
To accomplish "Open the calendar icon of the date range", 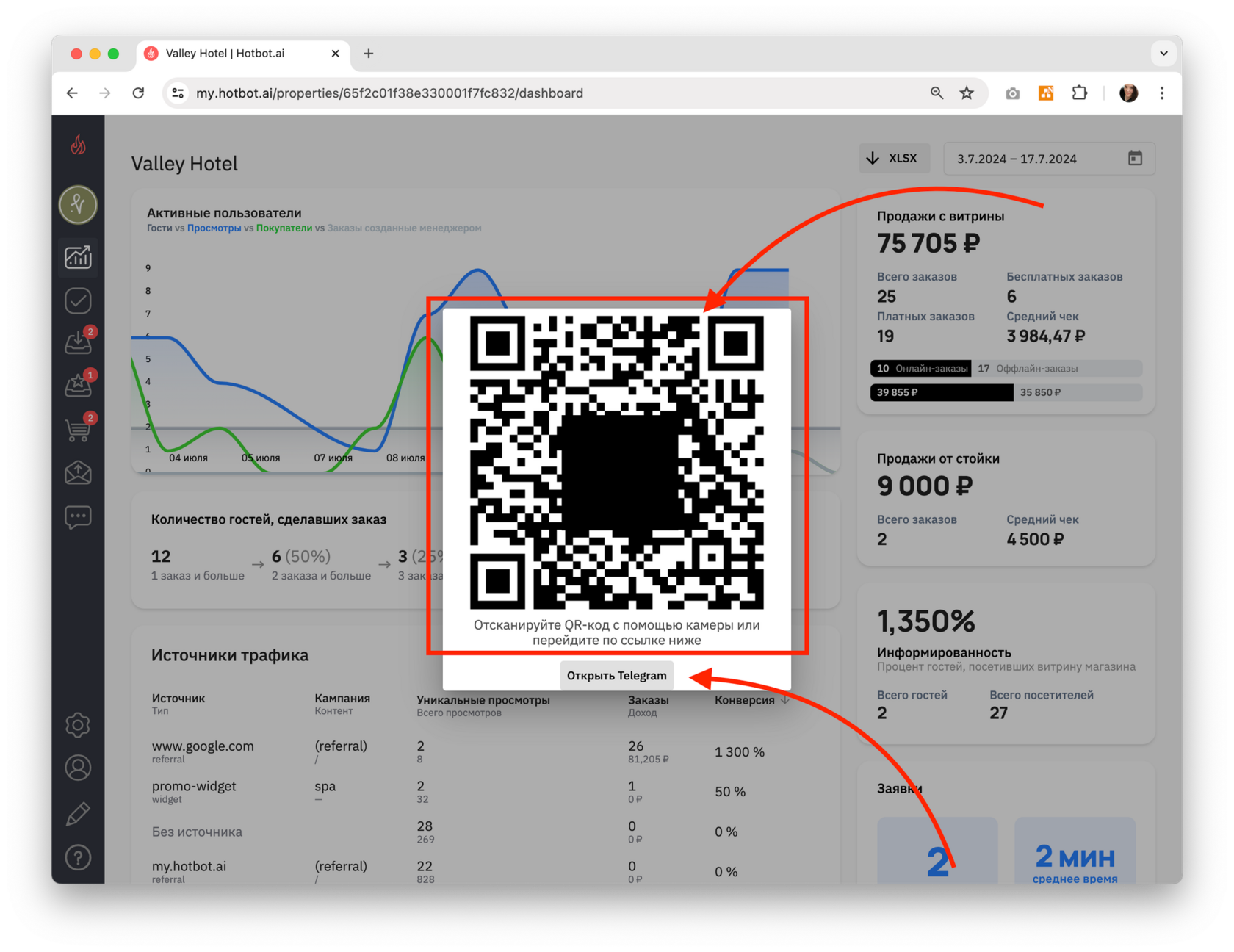I will pyautogui.click(x=1135, y=158).
